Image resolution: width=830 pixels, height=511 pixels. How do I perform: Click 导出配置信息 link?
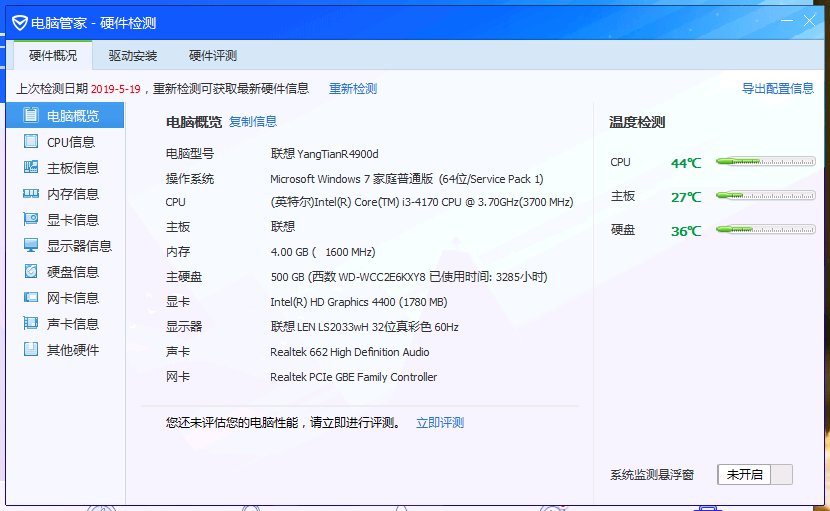[778, 88]
